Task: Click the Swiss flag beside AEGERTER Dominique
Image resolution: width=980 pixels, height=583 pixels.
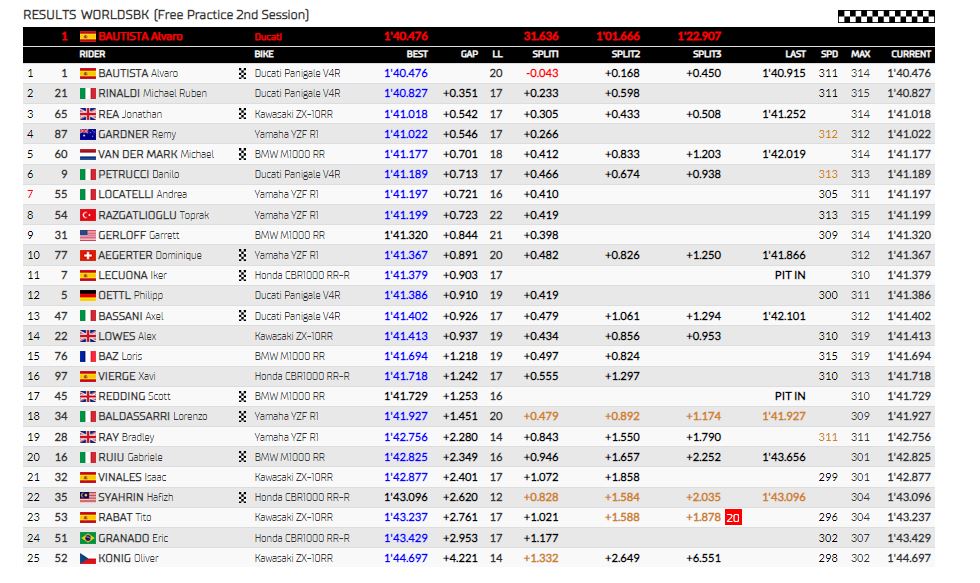Action: 88,256
